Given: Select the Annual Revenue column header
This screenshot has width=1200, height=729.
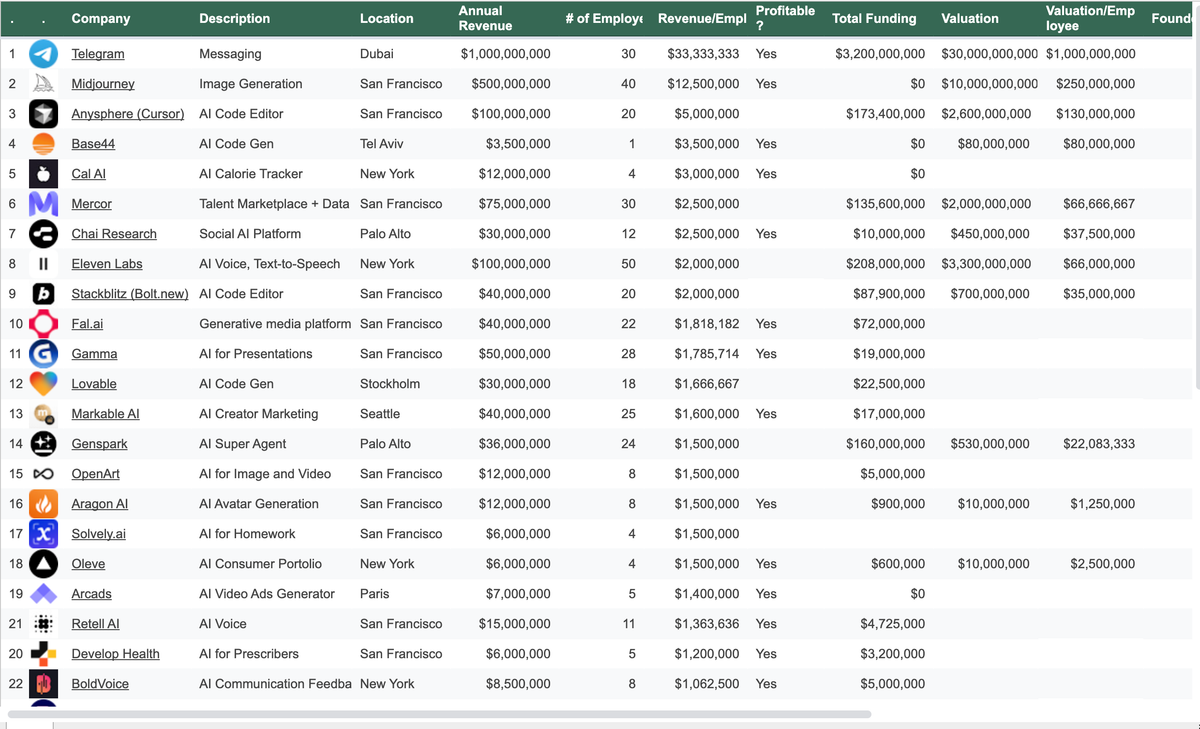Looking at the screenshot, I should 485,18.
